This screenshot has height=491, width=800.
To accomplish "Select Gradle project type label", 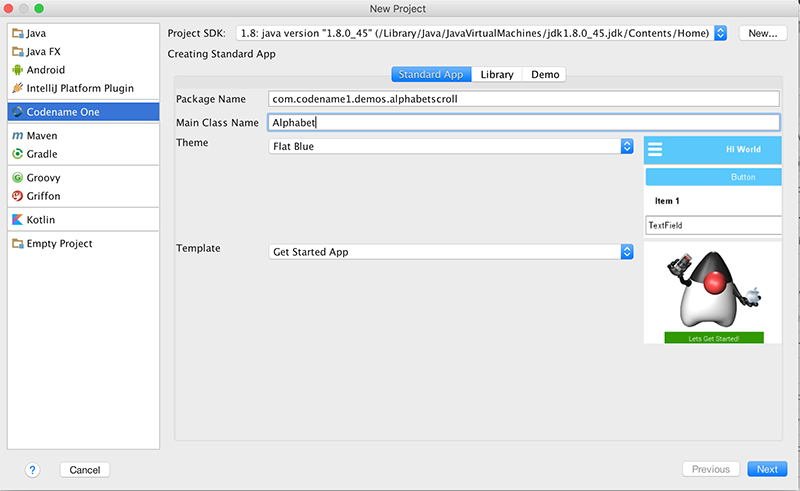I will coord(42,154).
